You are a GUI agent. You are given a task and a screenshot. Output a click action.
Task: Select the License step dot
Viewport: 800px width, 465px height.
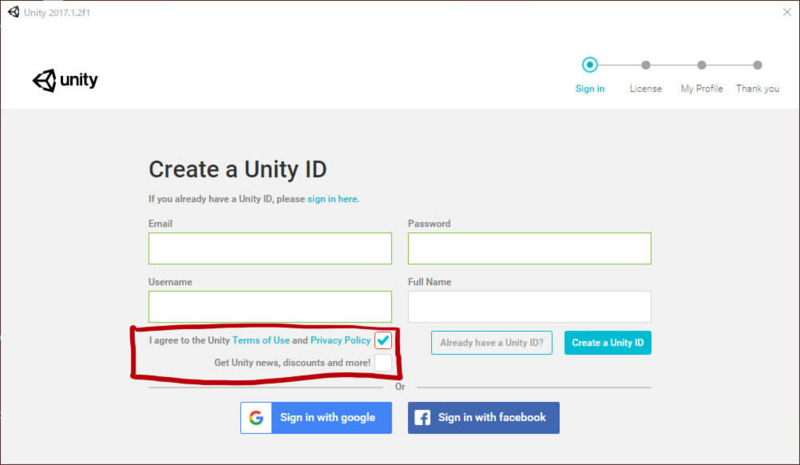645,65
